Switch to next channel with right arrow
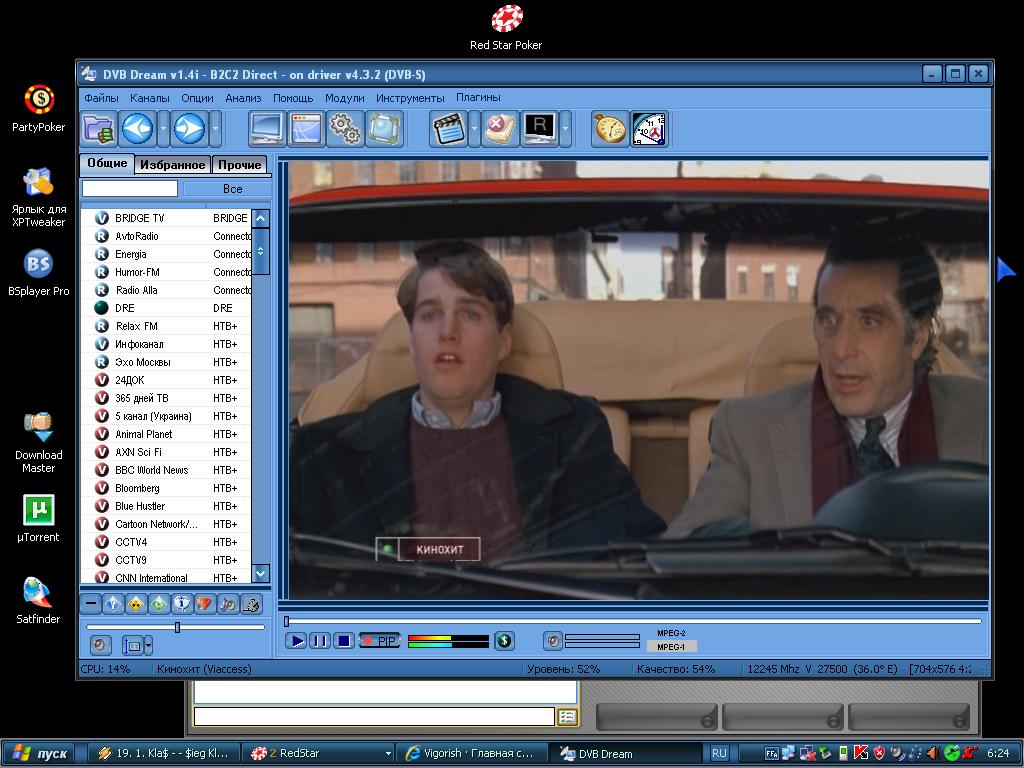The height and width of the screenshot is (768, 1024). pyautogui.click(x=189, y=129)
